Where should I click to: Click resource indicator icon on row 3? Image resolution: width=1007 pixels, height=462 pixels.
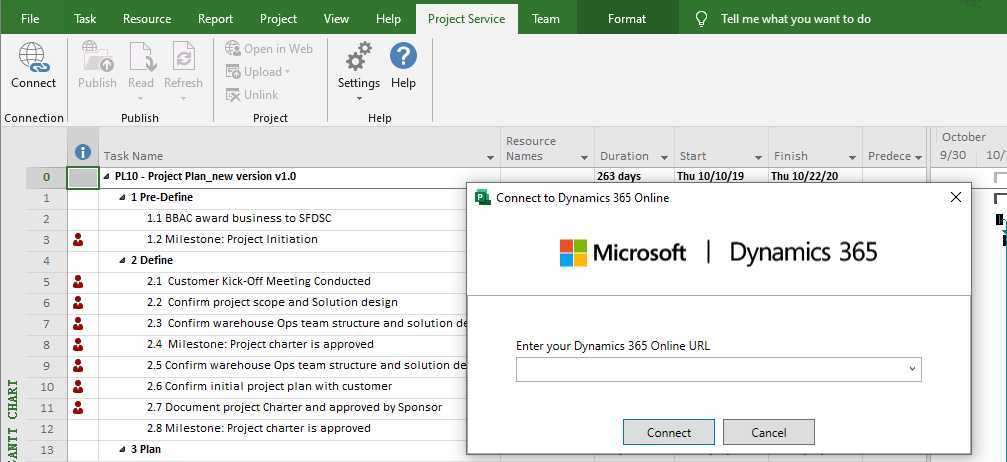click(78, 239)
